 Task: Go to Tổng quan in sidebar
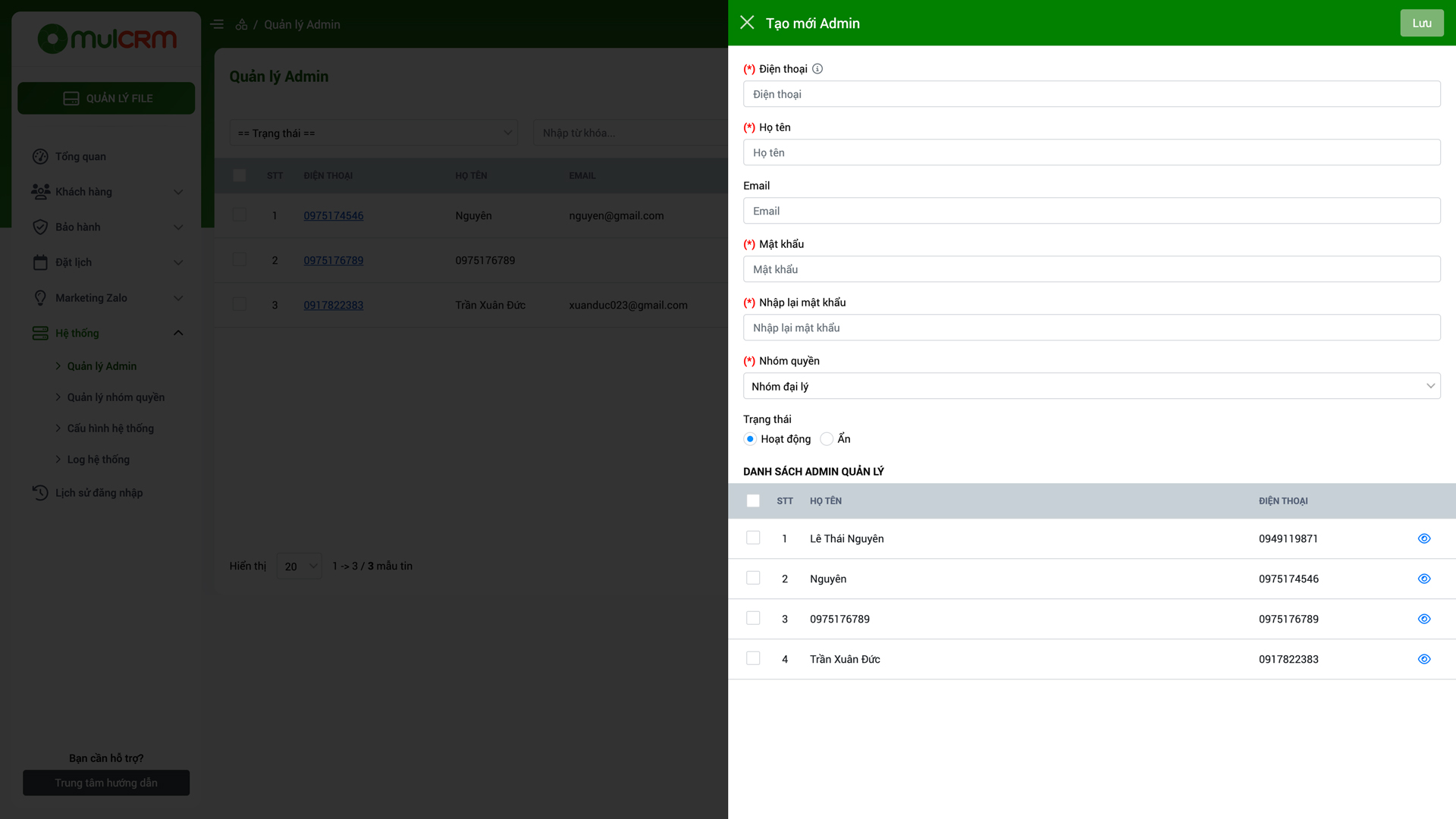[x=80, y=156]
